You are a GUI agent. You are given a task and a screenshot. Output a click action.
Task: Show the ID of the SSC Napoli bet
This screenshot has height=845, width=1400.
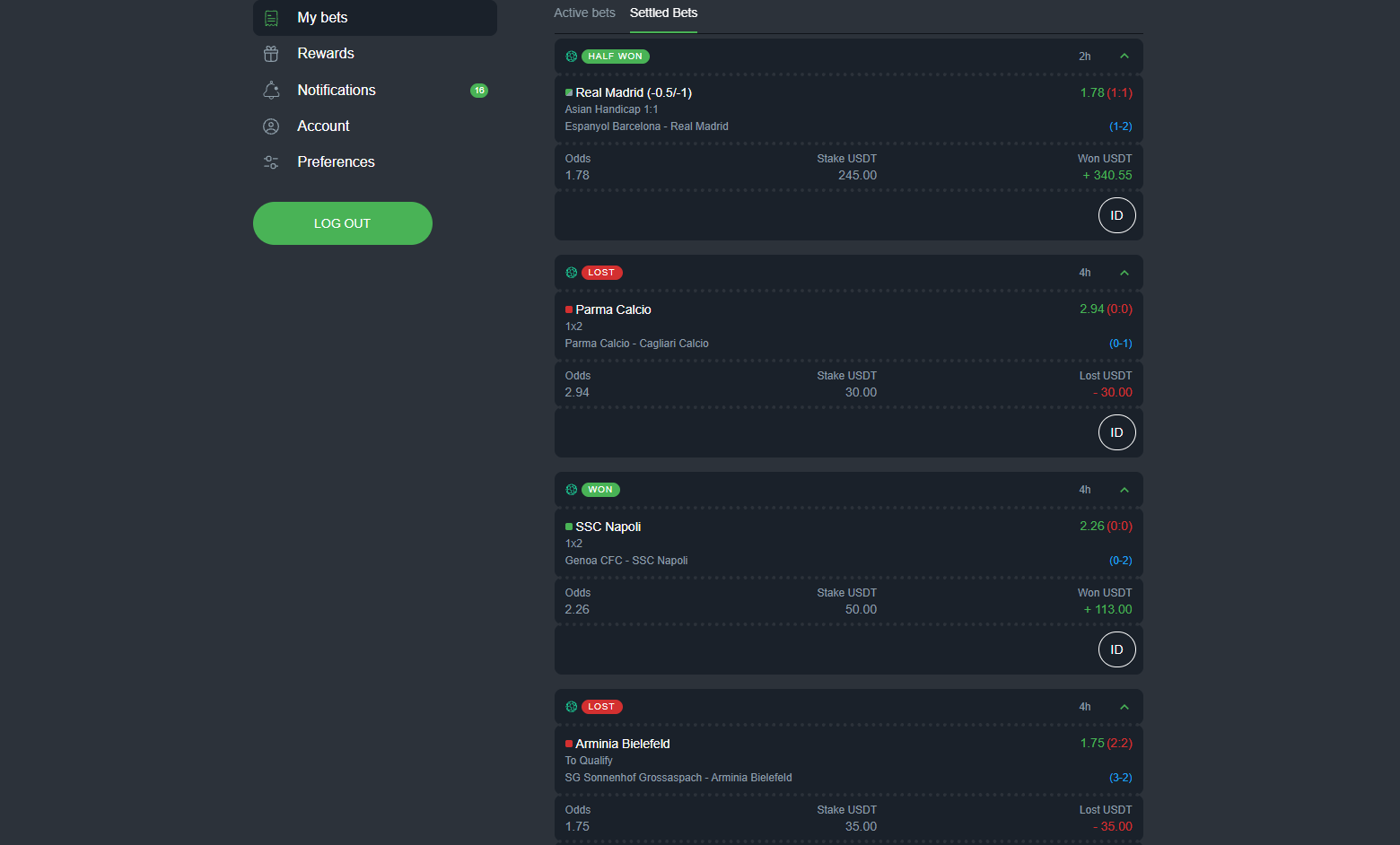[1116, 649]
